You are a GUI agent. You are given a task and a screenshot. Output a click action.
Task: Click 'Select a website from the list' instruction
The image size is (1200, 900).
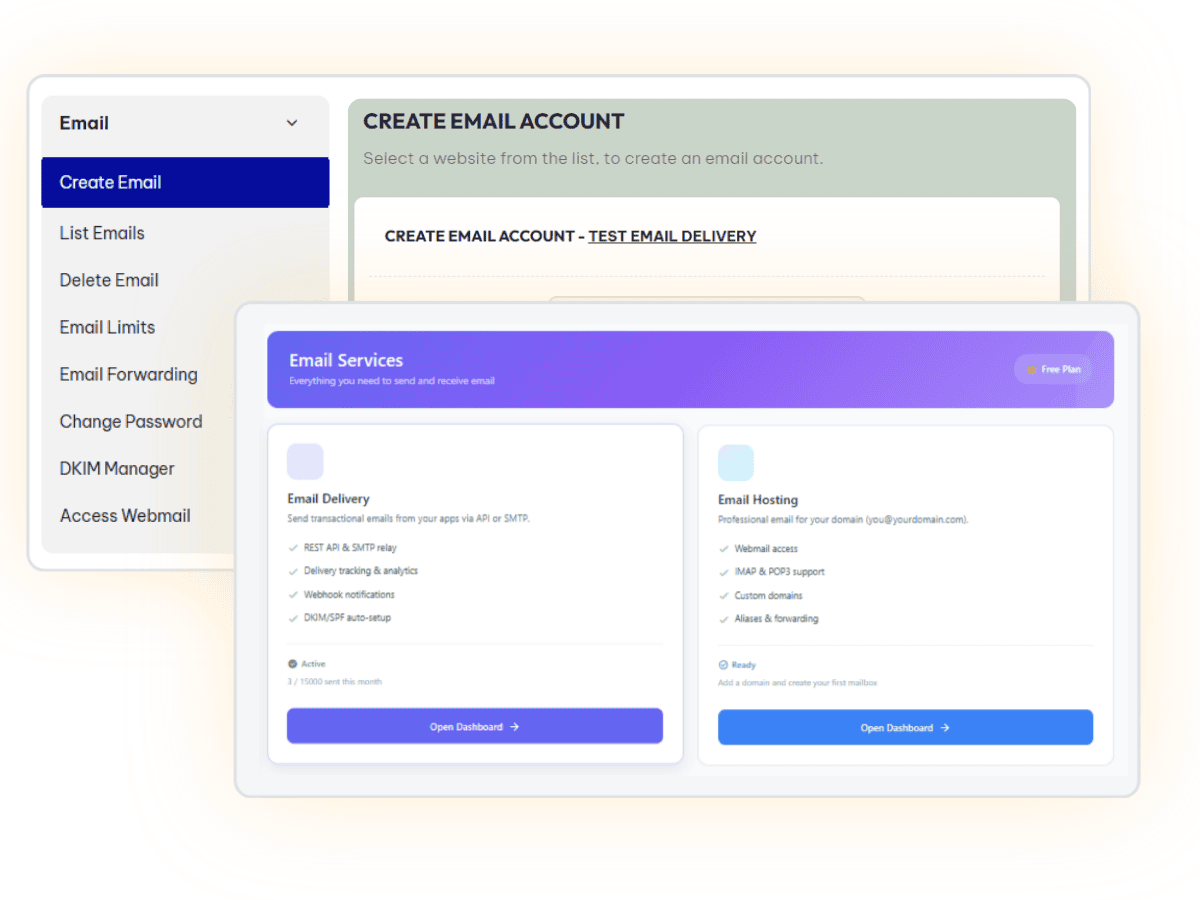pos(593,158)
